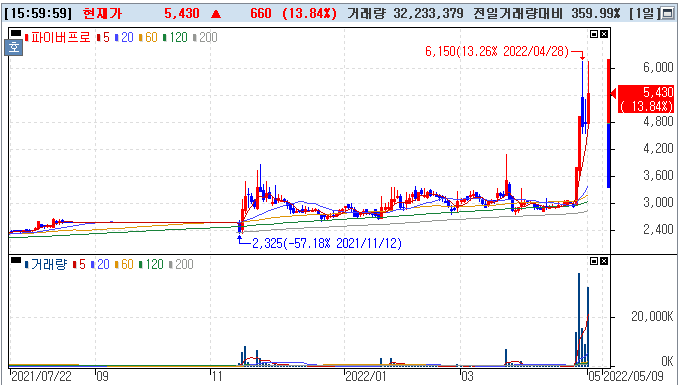This screenshot has height=385, width=679.
Task: Click the 09 month axis label
Action: 102,376
